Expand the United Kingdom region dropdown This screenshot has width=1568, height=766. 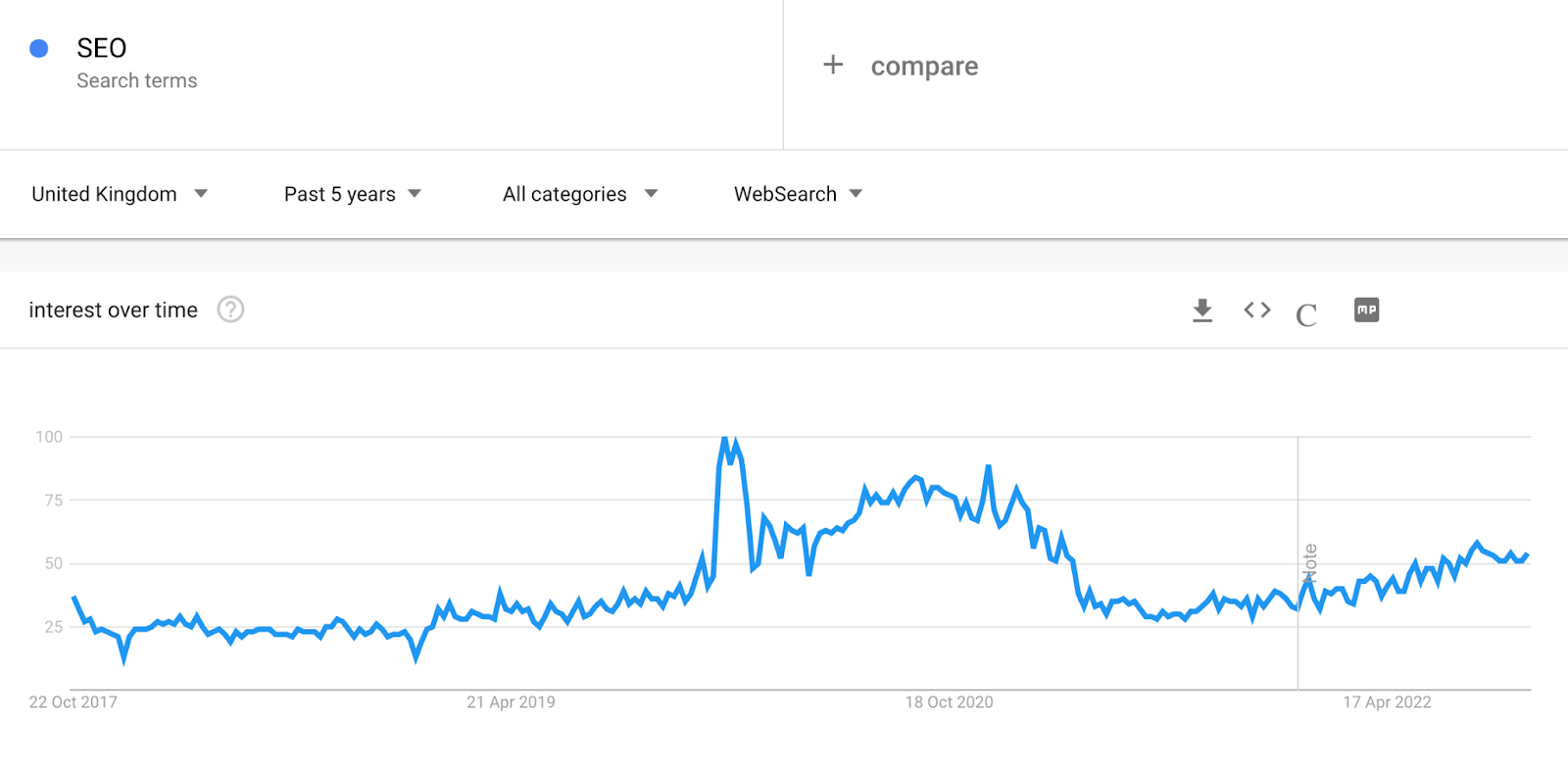coord(120,194)
